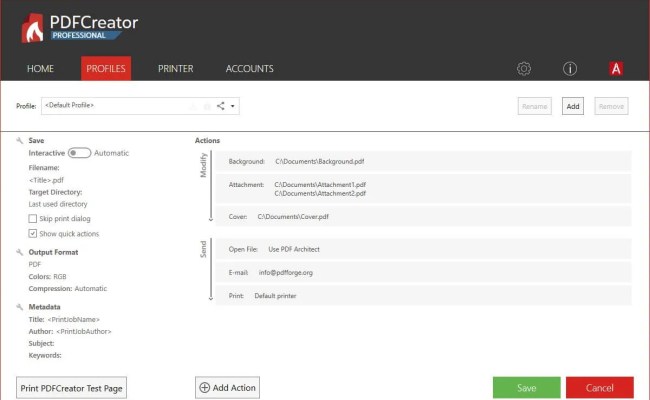The width and height of the screenshot is (650, 400).
Task: Launch PDF Architect red A icon
Action: (x=616, y=68)
